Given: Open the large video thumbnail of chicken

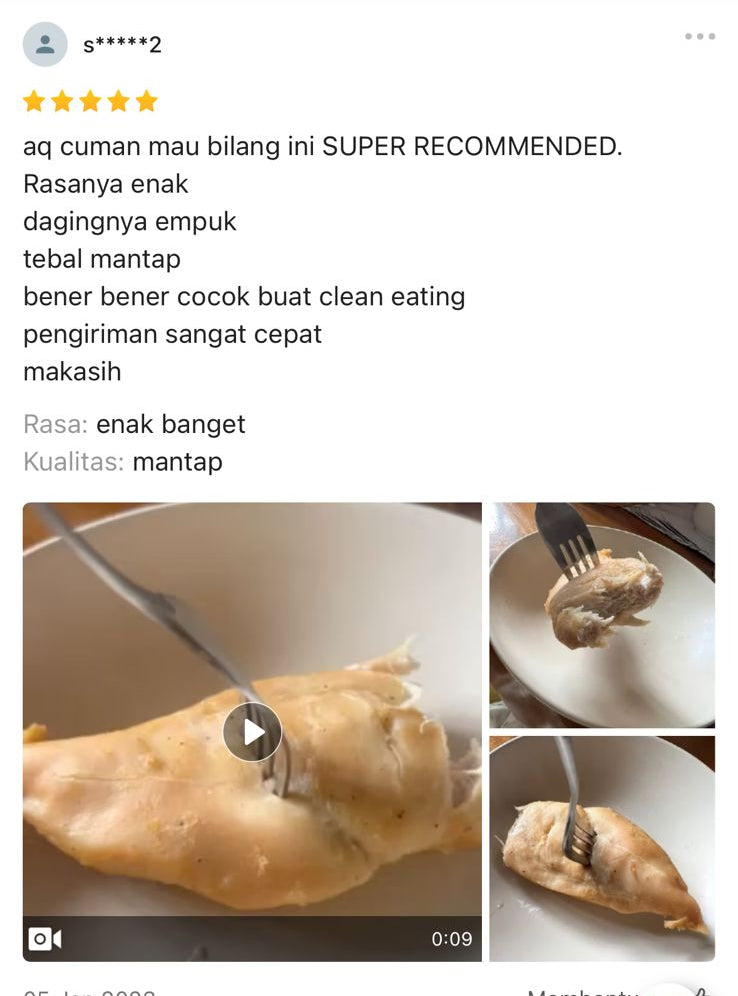Looking at the screenshot, I should click(x=252, y=732).
